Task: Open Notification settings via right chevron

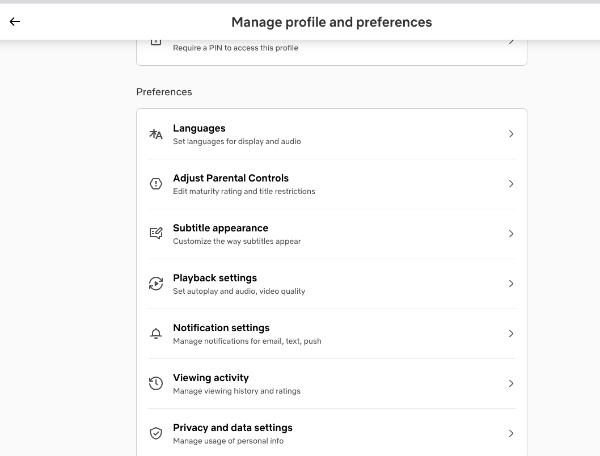Action: pos(511,334)
